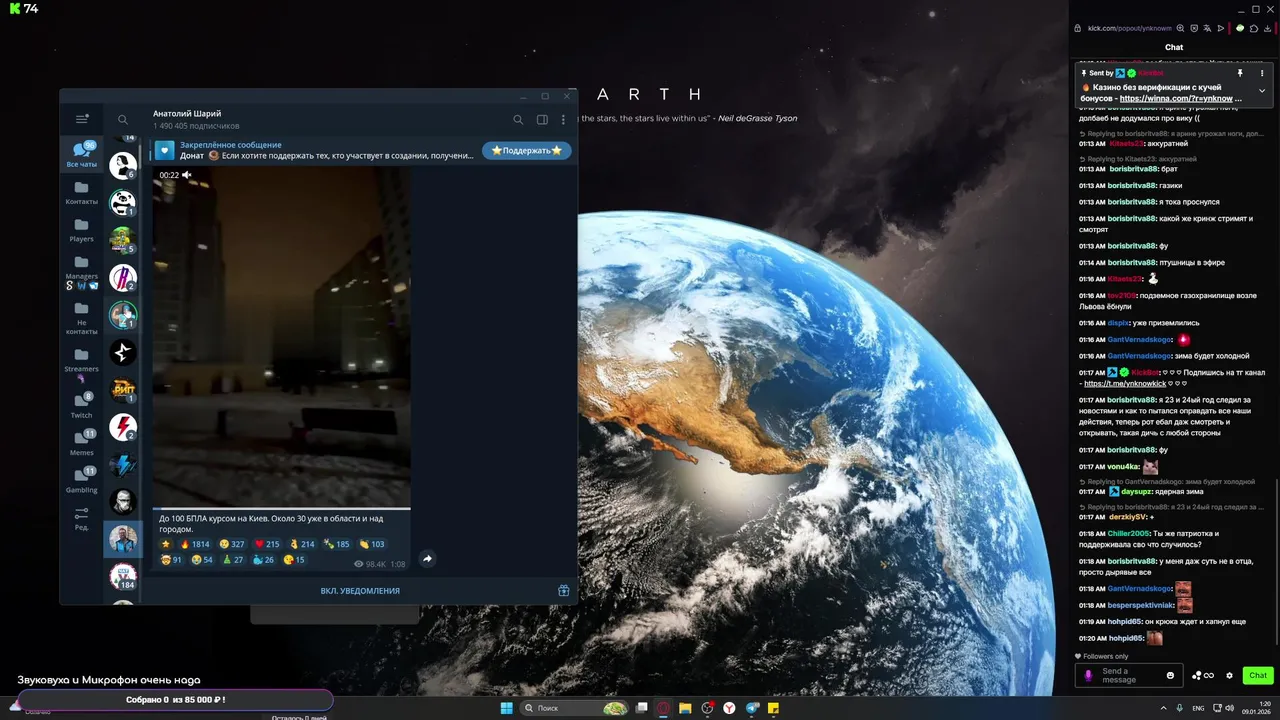
Task: Open the РИП avatar chat
Action: point(122,390)
